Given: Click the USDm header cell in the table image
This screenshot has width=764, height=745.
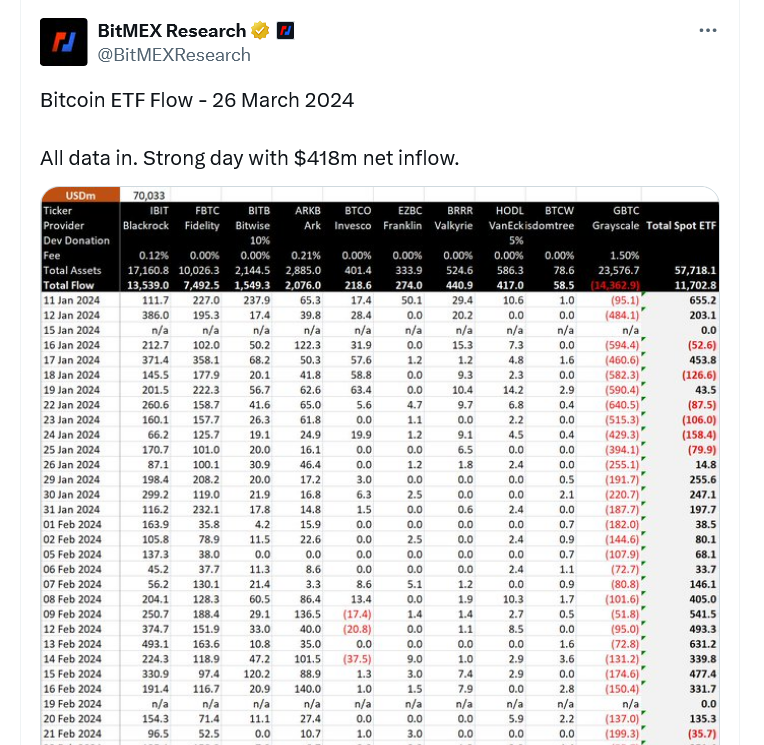Looking at the screenshot, I should pyautogui.click(x=81, y=196).
